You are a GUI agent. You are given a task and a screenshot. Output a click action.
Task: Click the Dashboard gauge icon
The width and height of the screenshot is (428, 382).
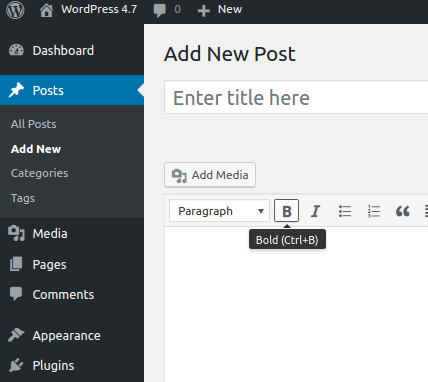pyautogui.click(x=16, y=50)
